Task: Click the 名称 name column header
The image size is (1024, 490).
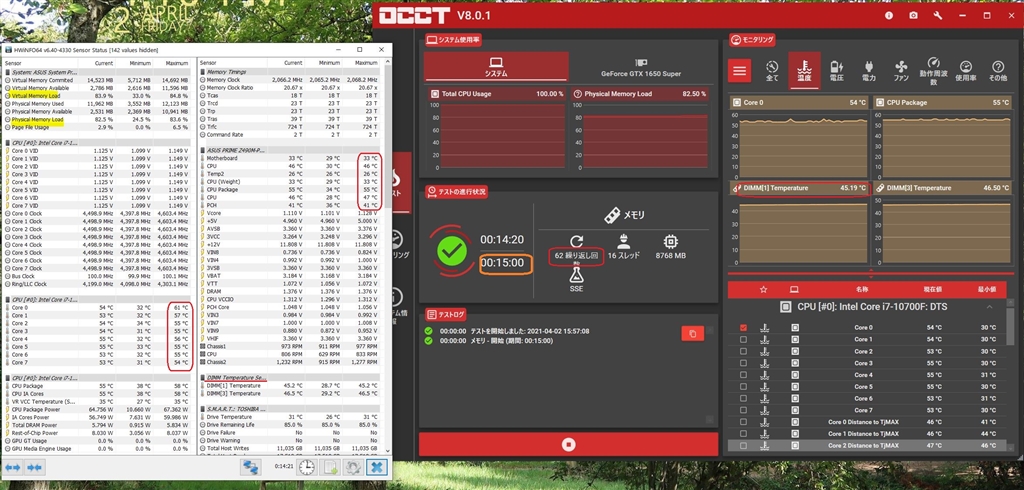Action: (x=862, y=289)
